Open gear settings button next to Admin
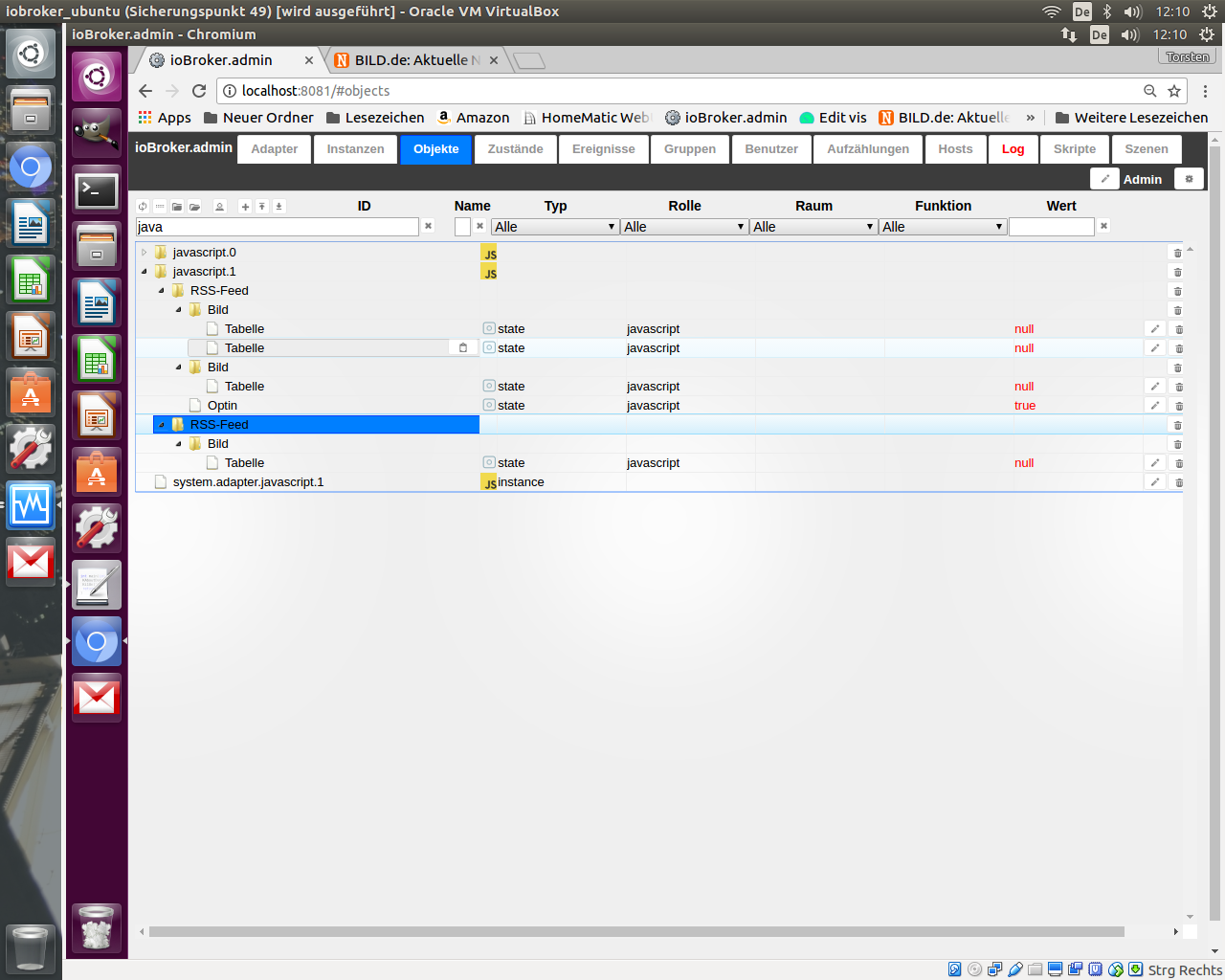The width and height of the screenshot is (1225, 980). [1190, 179]
